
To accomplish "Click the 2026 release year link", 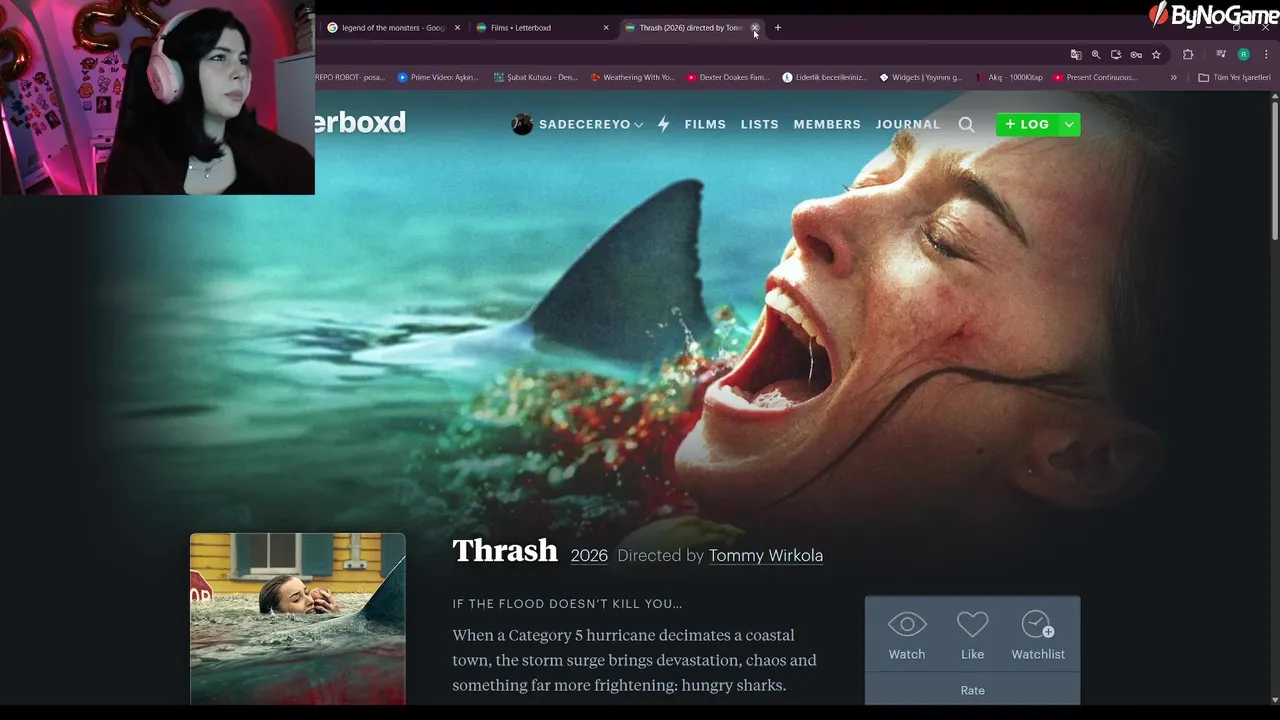I will point(589,555).
